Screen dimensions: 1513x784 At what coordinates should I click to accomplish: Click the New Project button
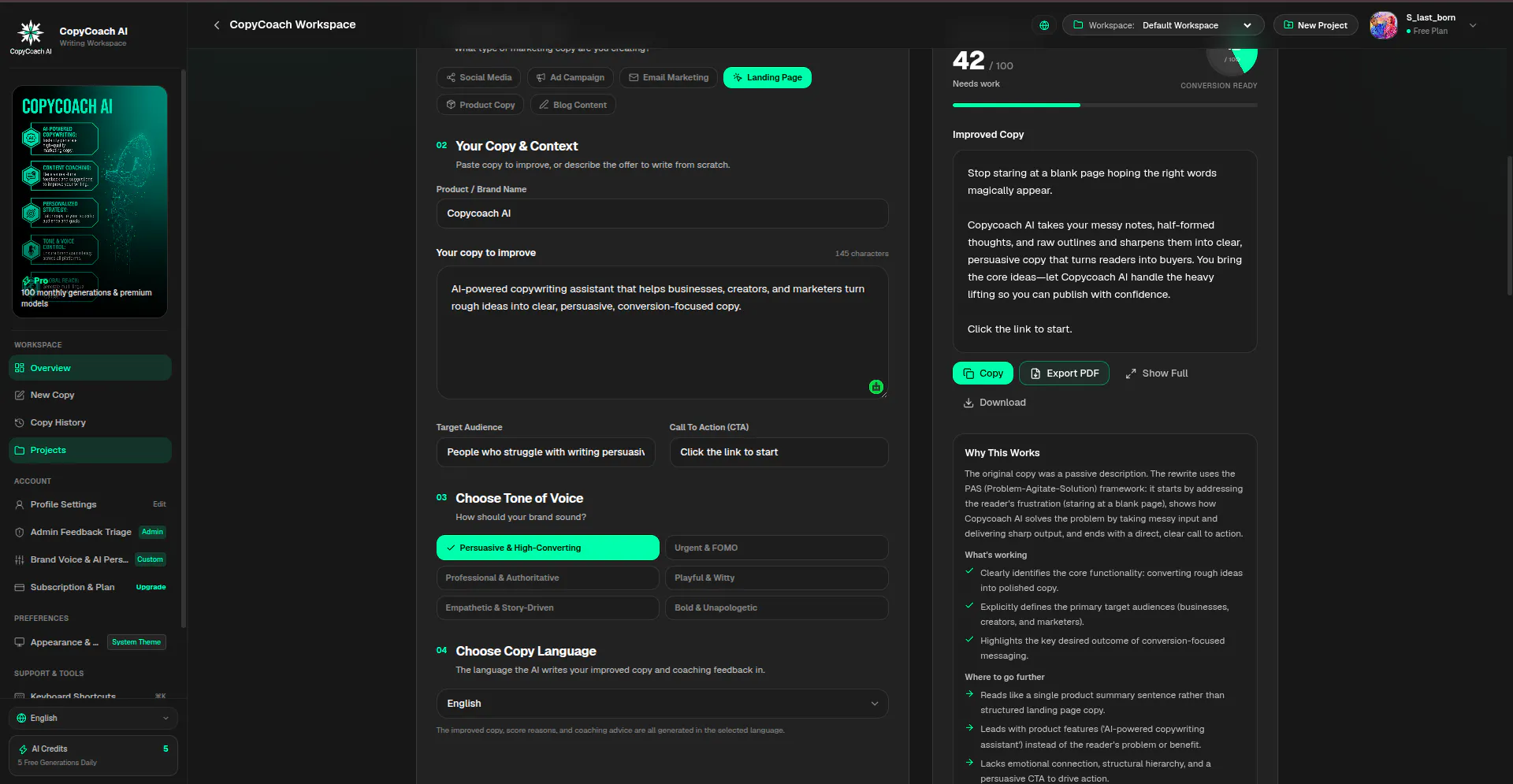pos(1316,25)
